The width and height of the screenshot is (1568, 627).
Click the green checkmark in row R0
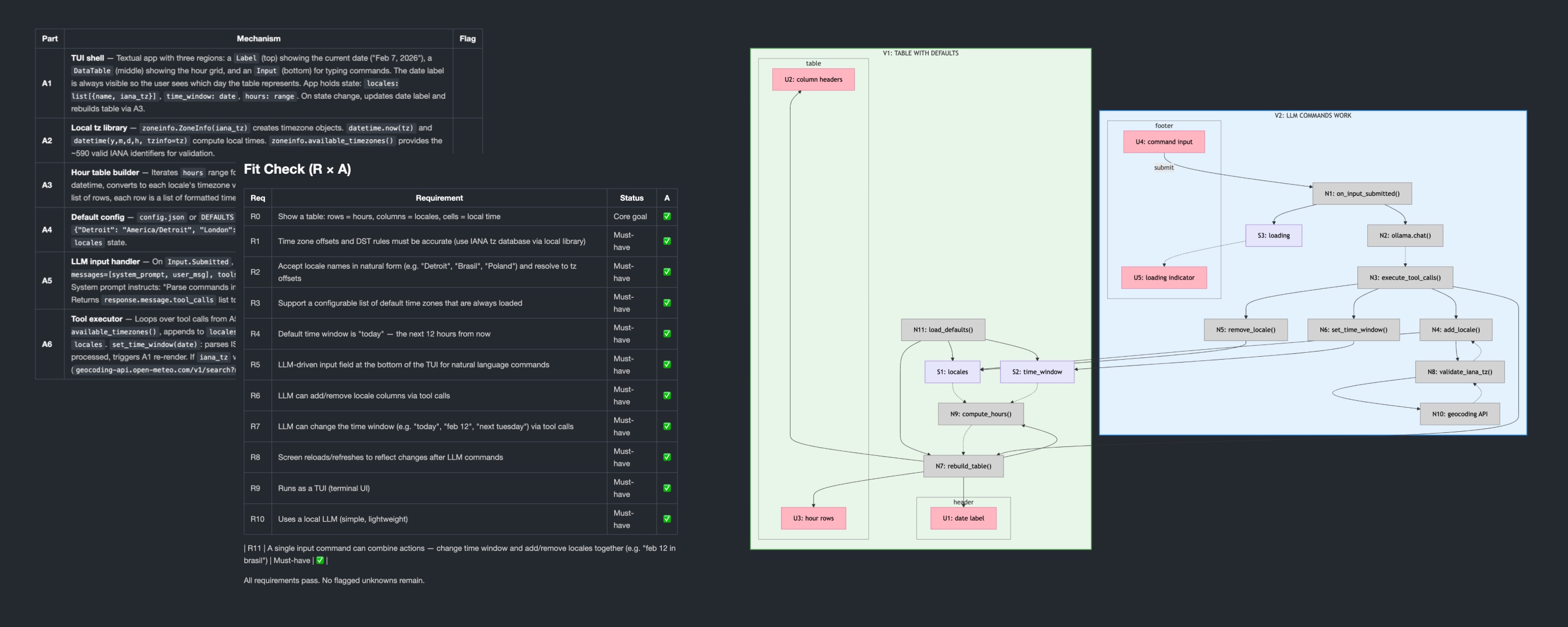(x=667, y=216)
